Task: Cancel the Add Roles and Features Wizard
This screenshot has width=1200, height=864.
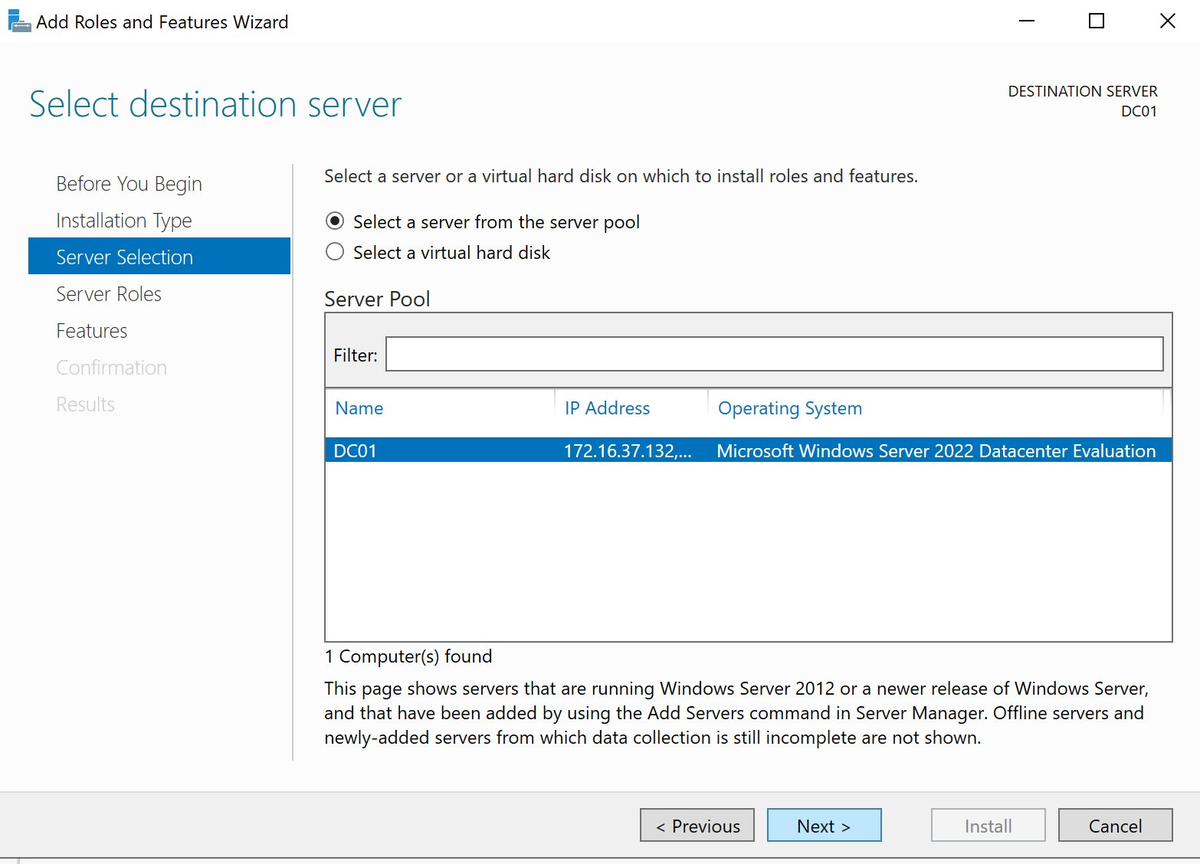Action: pyautogui.click(x=1115, y=825)
